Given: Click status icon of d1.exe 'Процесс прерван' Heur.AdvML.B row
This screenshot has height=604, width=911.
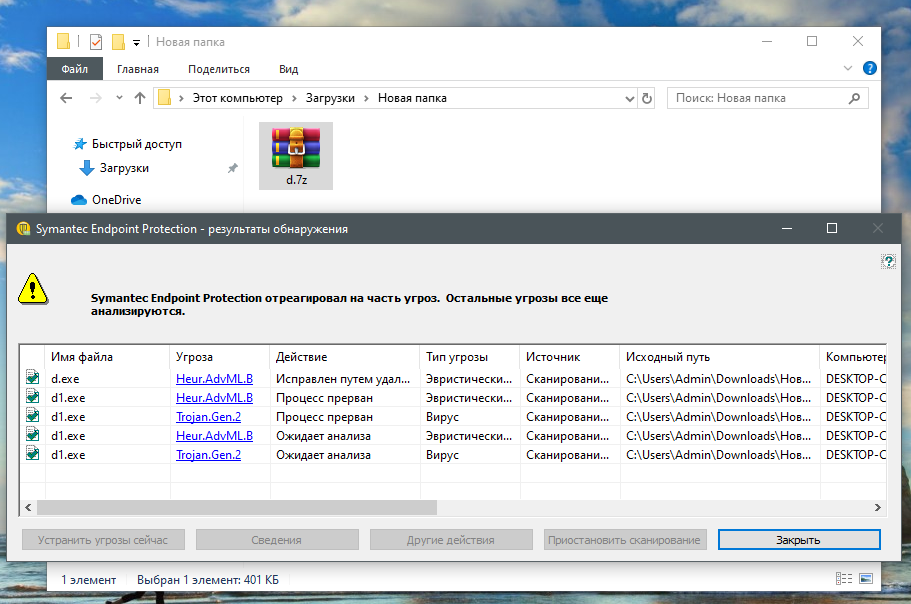Looking at the screenshot, I should (x=33, y=397).
